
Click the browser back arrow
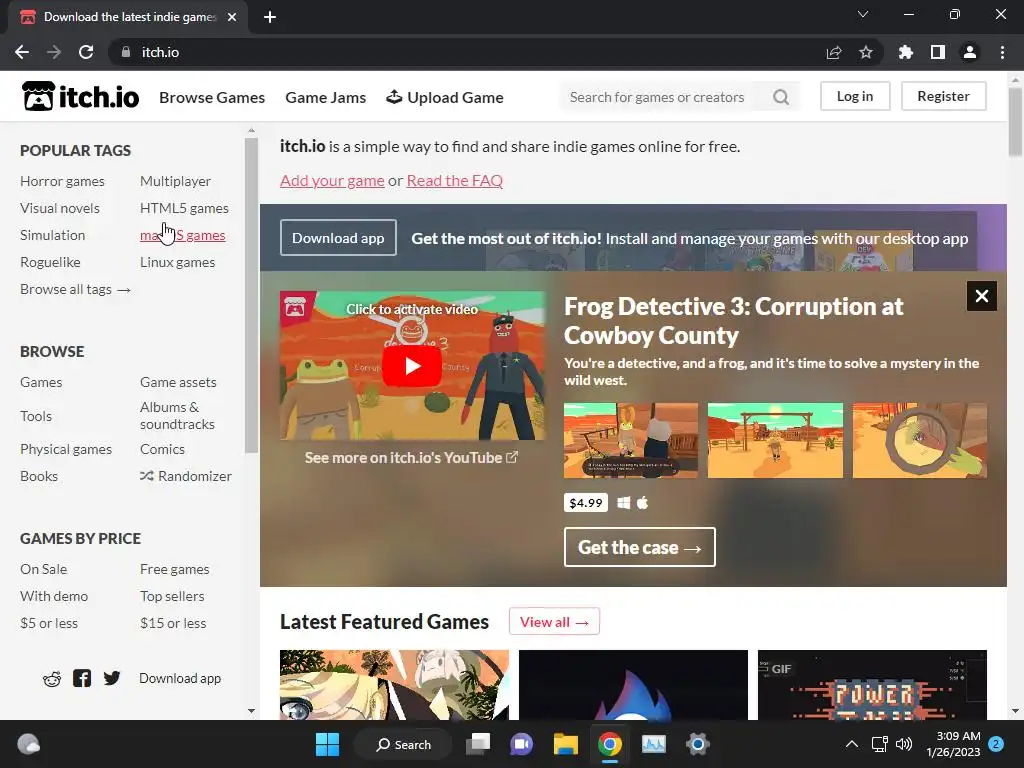22,52
